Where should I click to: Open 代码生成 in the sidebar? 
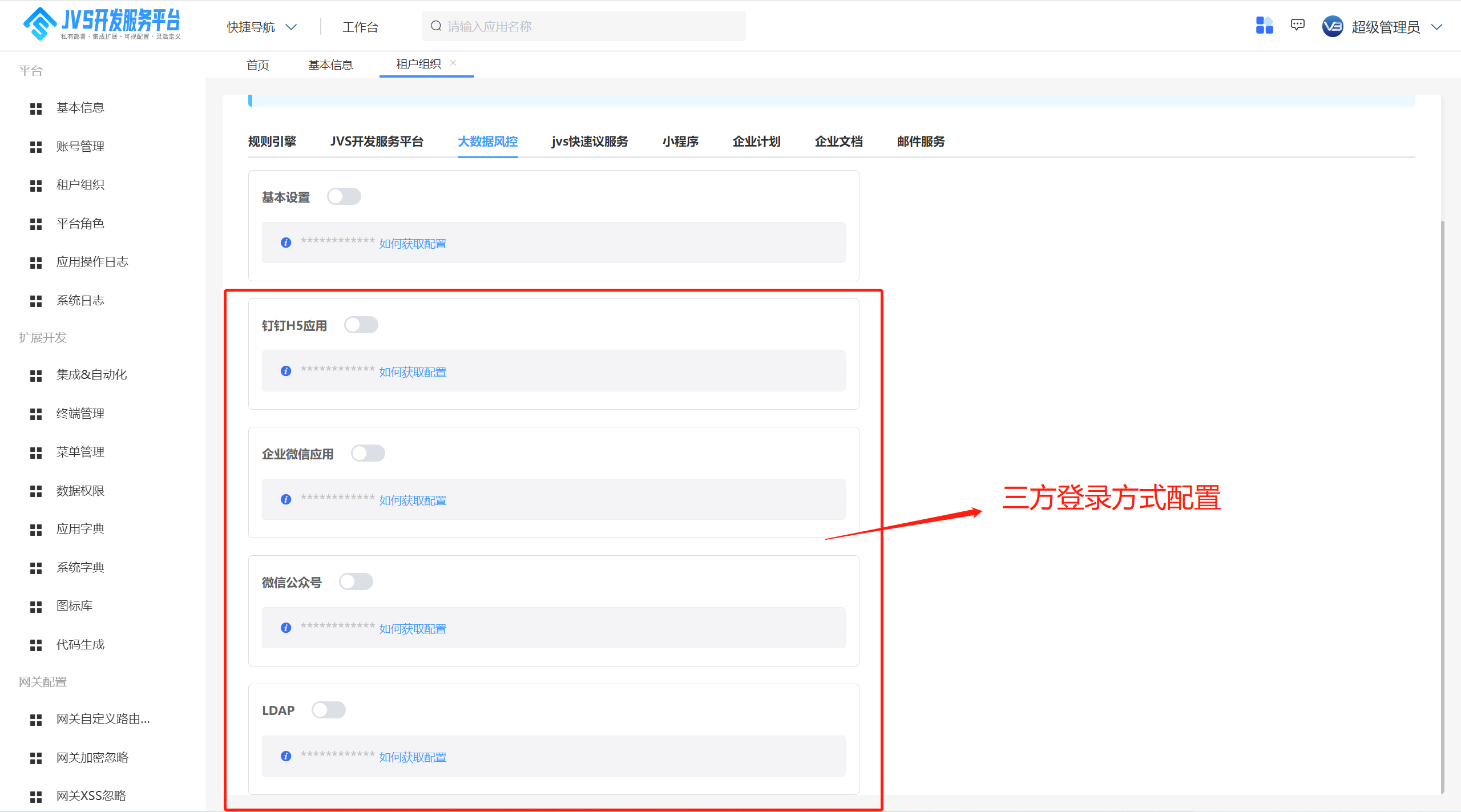click(80, 645)
